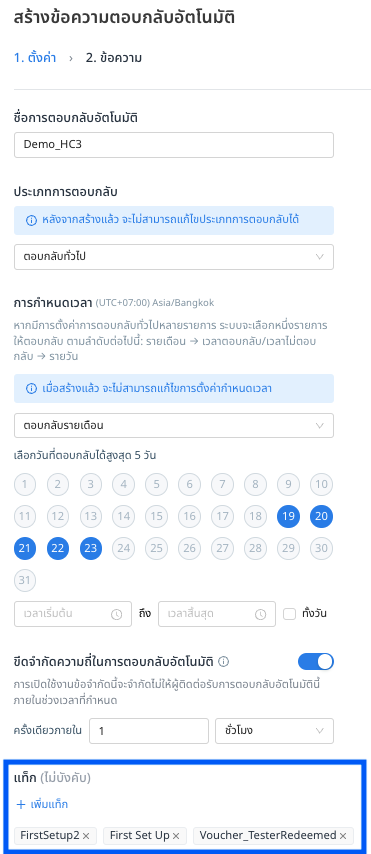Open the ตอบกลับทั่วไป reply type dropdown
The height and width of the screenshot is (854, 371).
click(174, 257)
